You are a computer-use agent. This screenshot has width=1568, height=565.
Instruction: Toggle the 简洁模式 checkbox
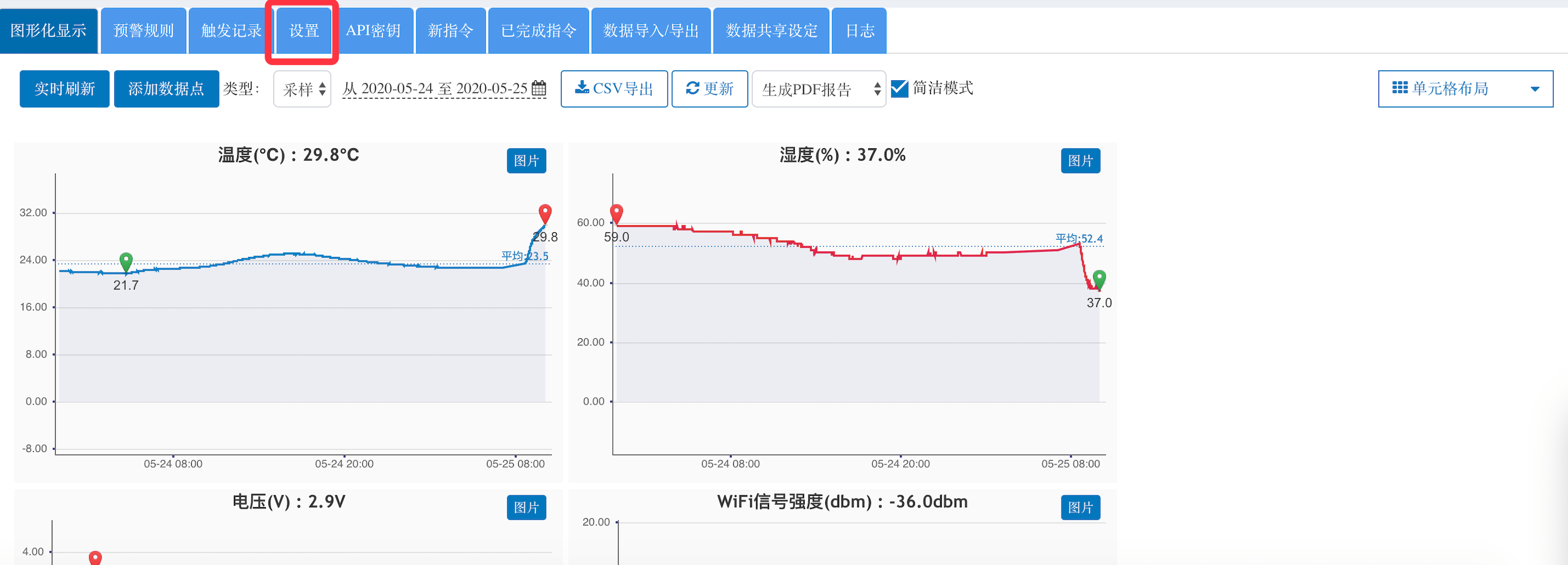point(900,89)
